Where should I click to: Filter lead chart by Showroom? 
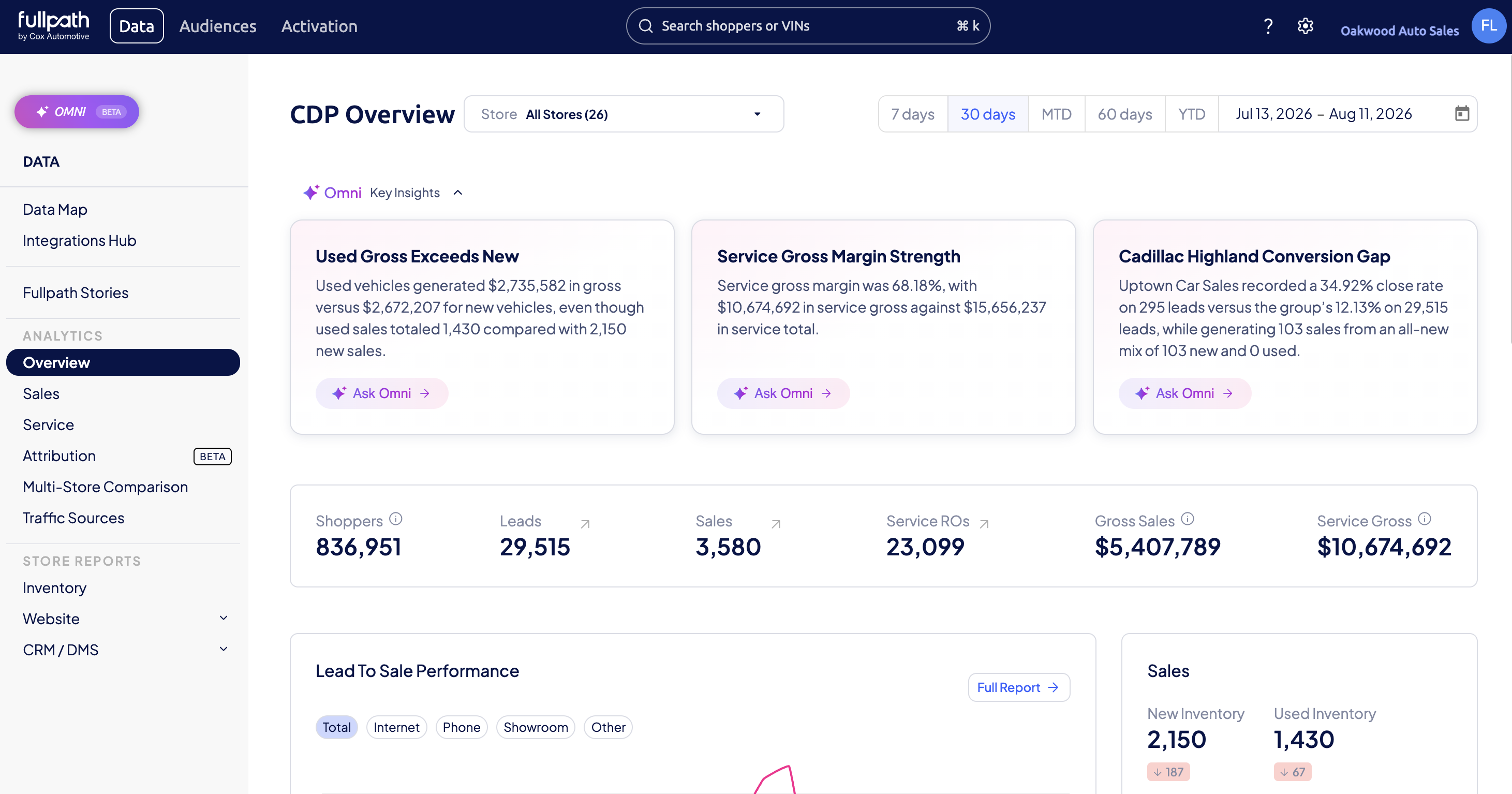[x=535, y=727]
